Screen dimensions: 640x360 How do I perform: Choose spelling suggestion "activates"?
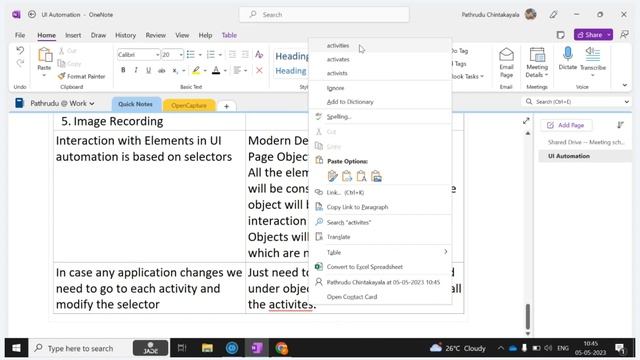click(380, 60)
